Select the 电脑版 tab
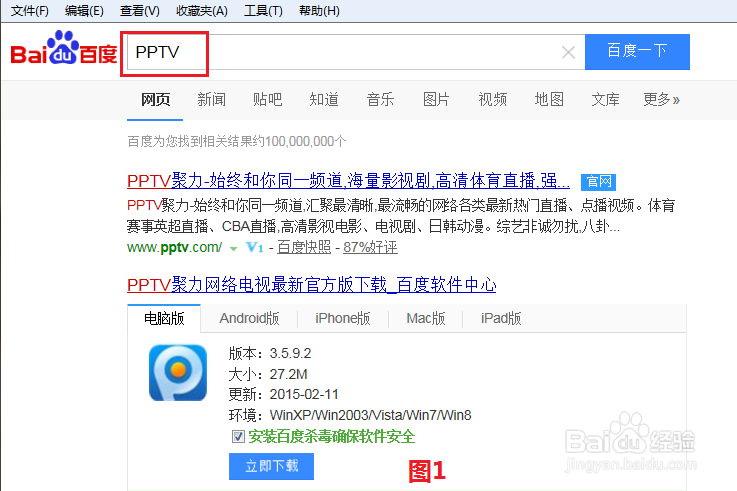 coord(164,319)
